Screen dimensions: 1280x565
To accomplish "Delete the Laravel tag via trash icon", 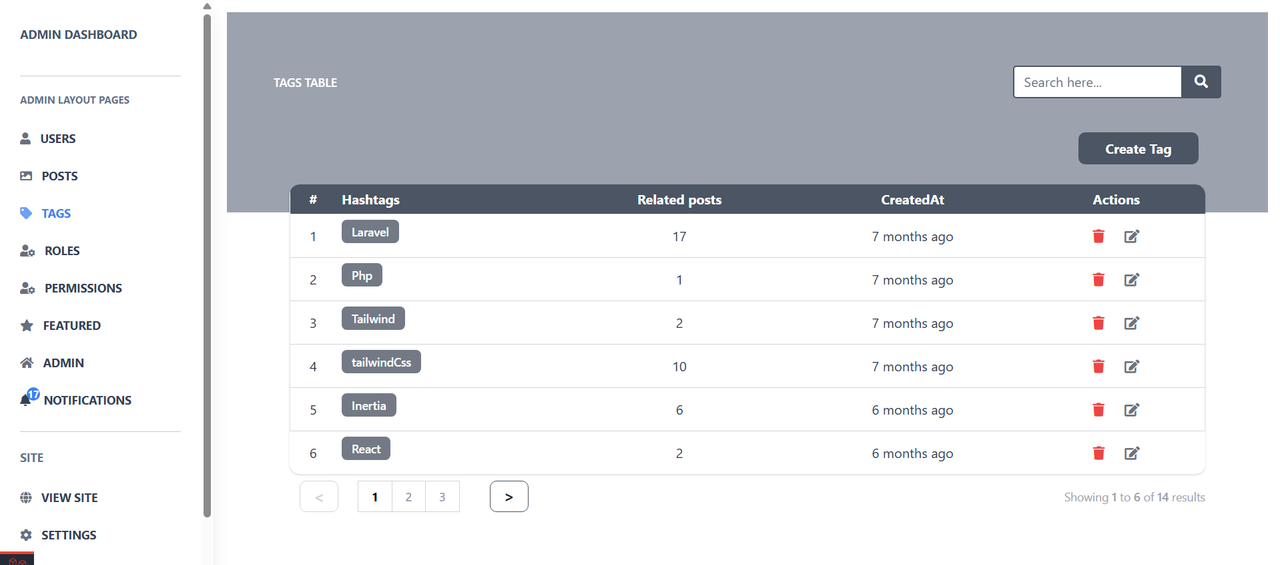I will [x=1098, y=236].
